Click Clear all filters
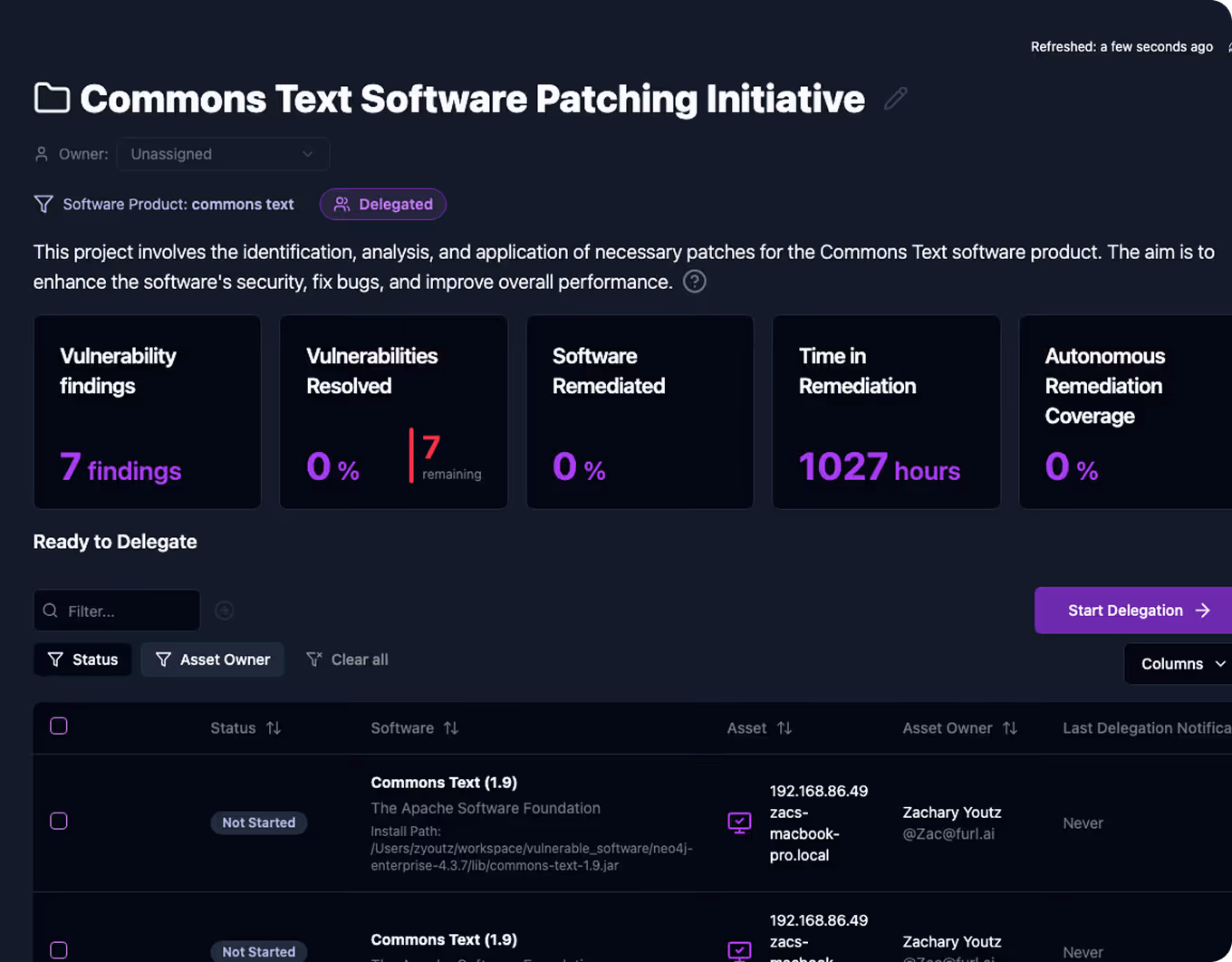 click(347, 659)
